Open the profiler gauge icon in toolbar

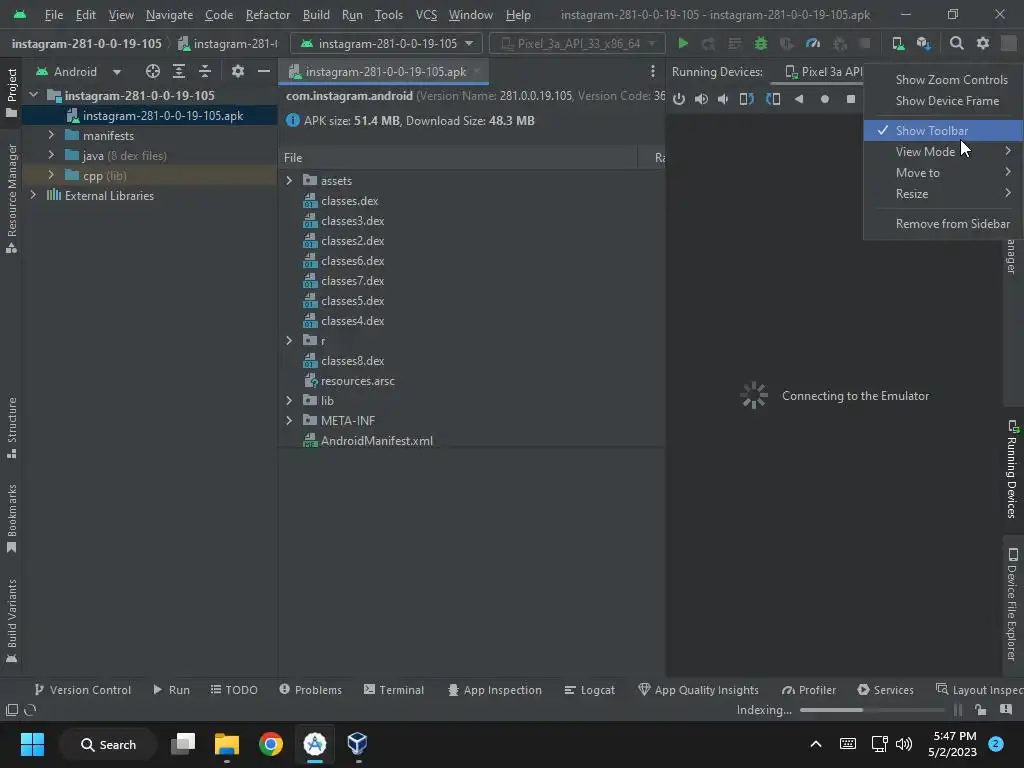(x=813, y=44)
